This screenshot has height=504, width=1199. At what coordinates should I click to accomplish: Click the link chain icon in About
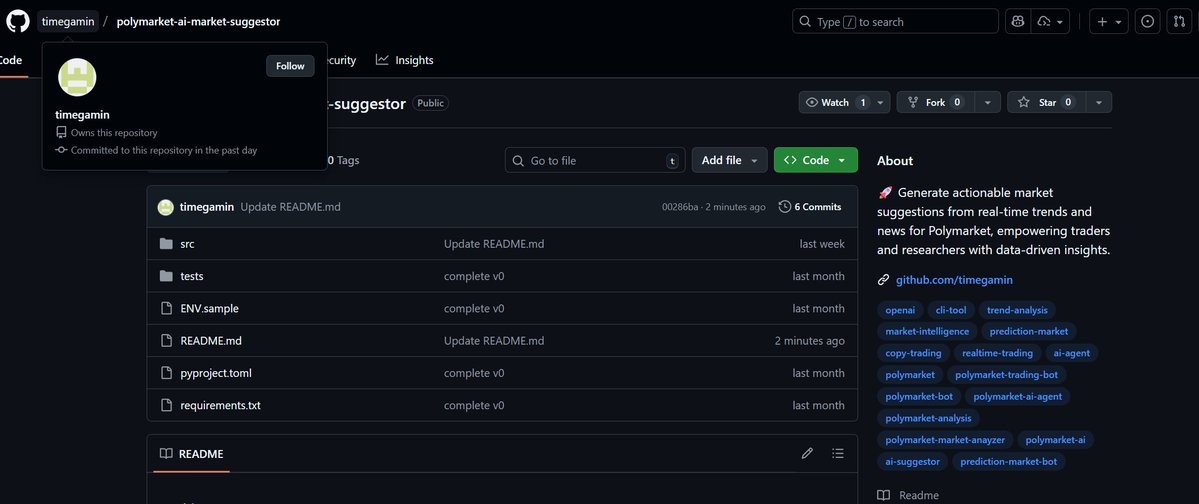coord(883,280)
